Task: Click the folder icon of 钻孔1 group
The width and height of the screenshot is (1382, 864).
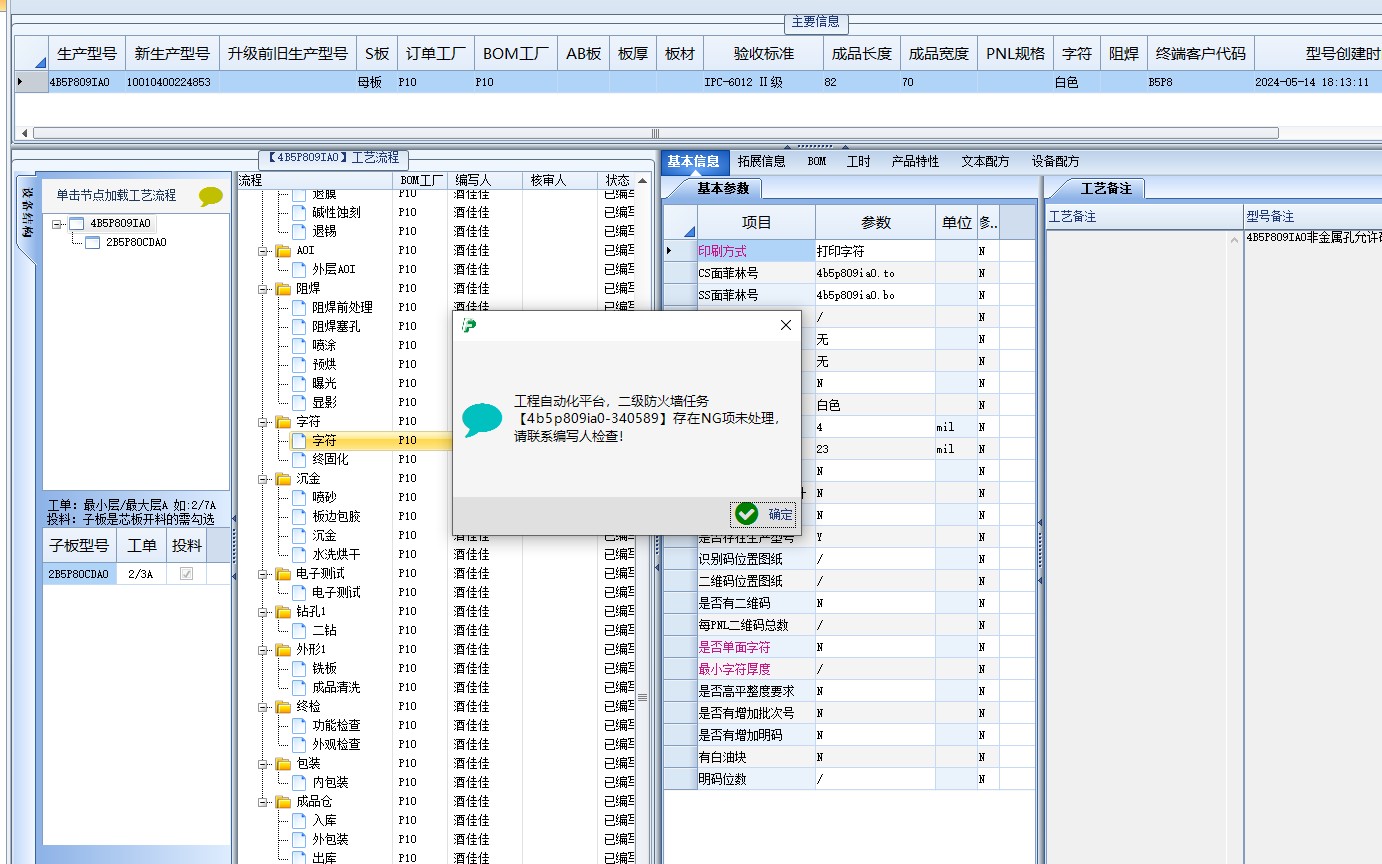Action: tap(283, 611)
